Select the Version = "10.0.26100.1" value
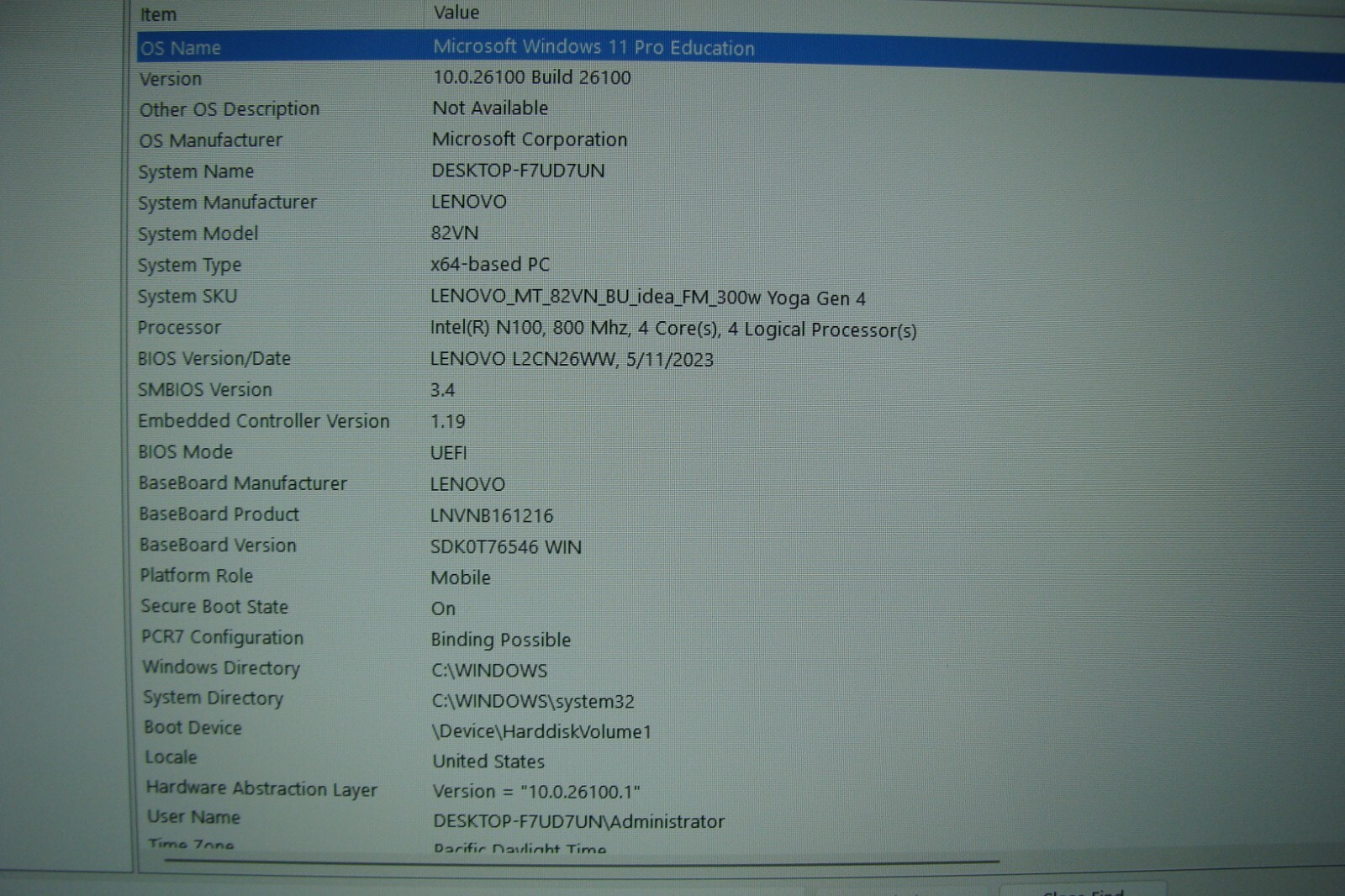This screenshot has width=1345, height=896. tap(536, 792)
